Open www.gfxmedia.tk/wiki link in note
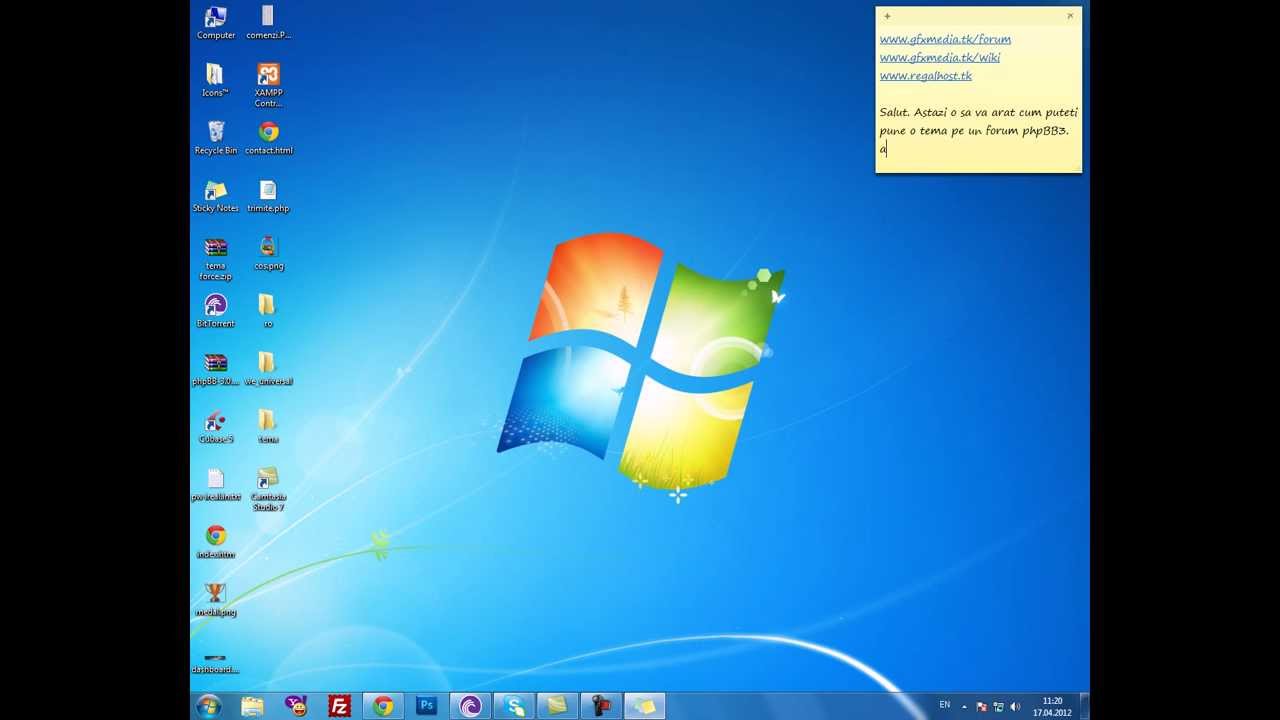1280x720 pixels. 940,57
